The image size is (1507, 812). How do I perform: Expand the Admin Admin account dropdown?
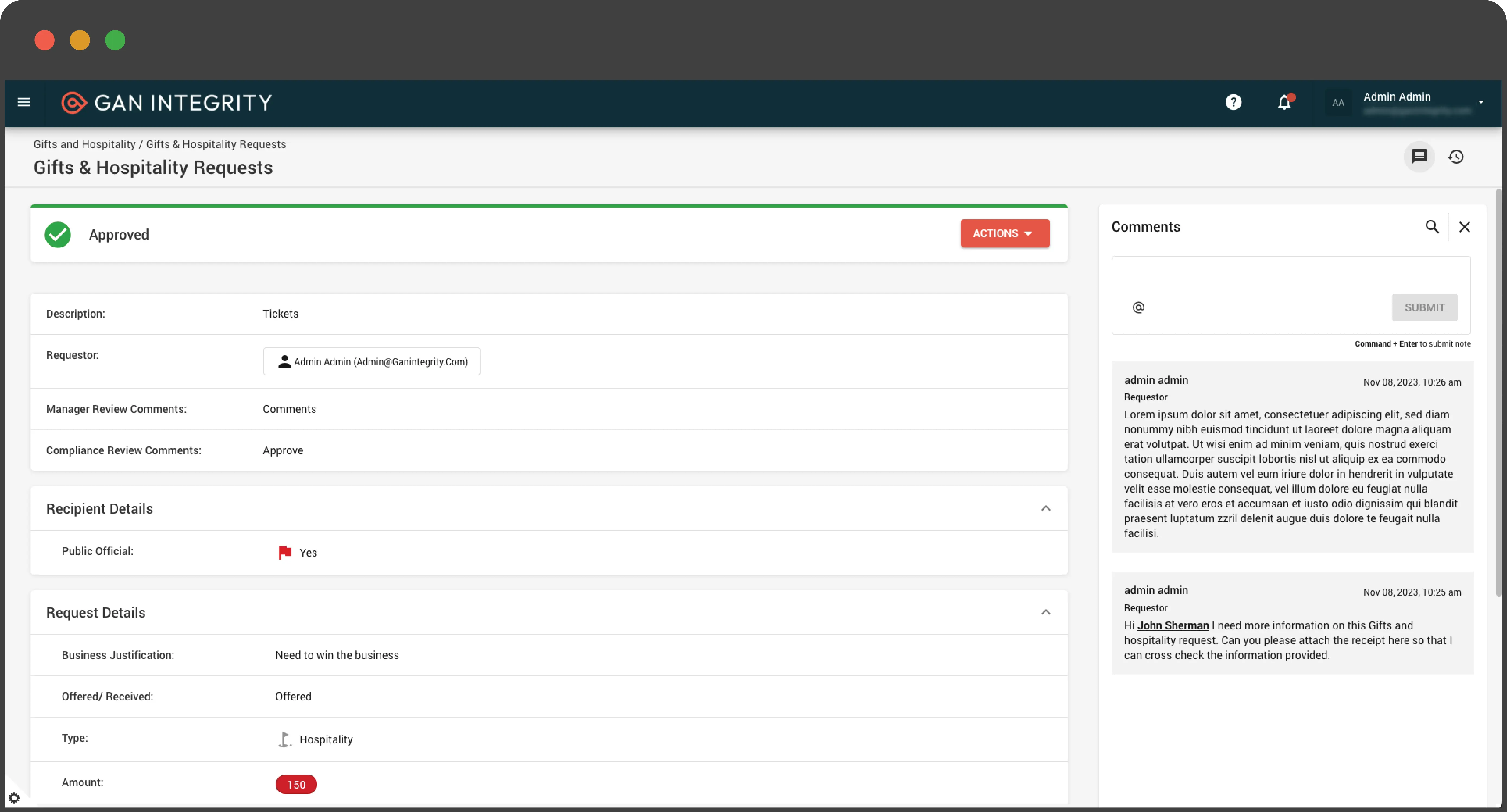(1481, 102)
